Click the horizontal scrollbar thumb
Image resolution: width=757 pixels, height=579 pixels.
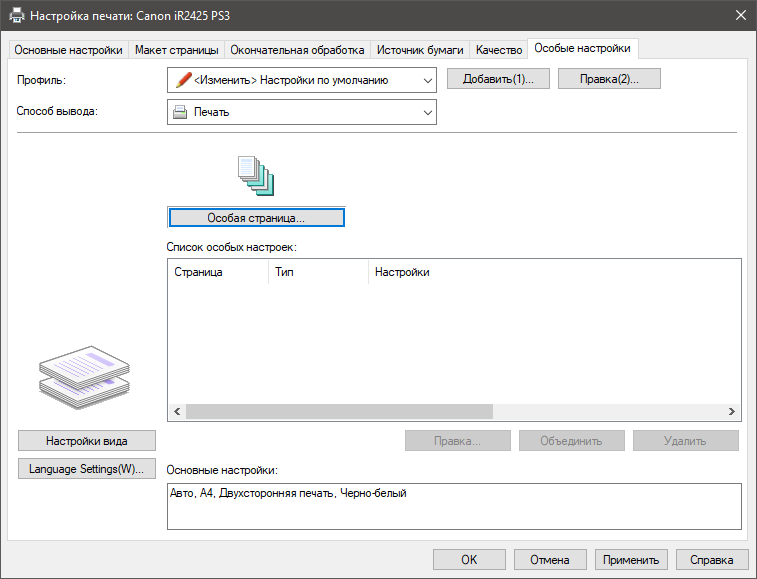339,411
